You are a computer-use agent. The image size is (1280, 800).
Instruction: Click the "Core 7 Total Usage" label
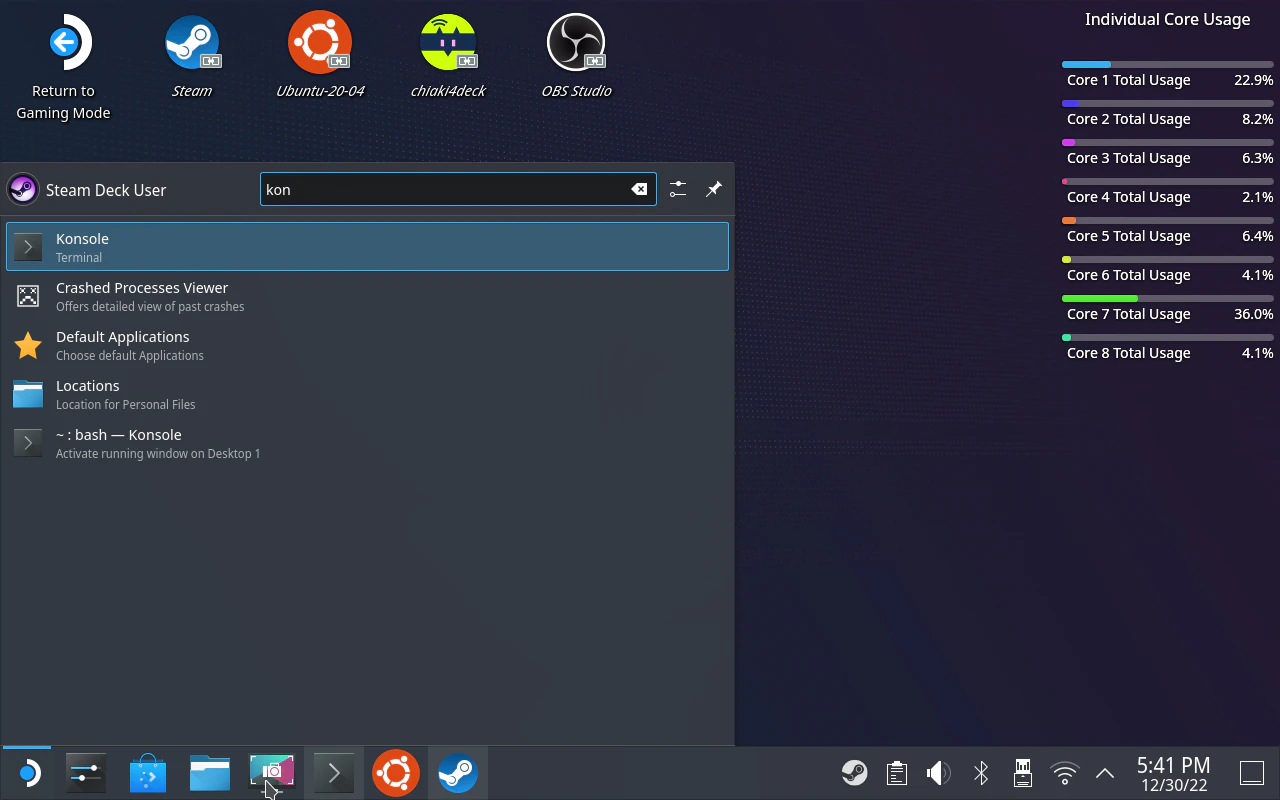(x=1128, y=314)
